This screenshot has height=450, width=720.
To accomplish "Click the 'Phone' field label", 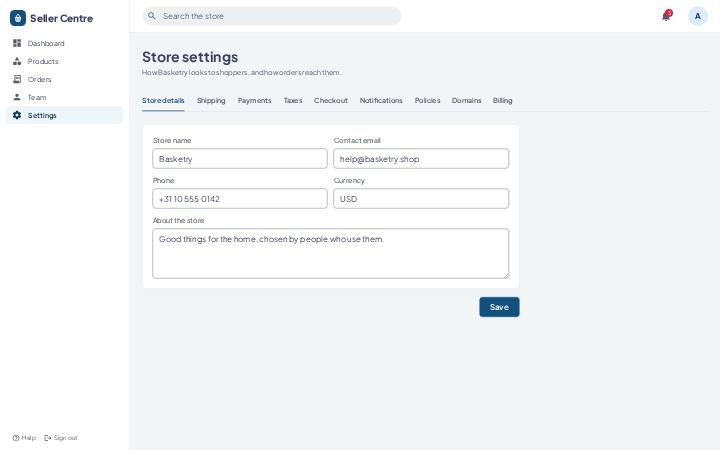I will pyautogui.click(x=163, y=180).
